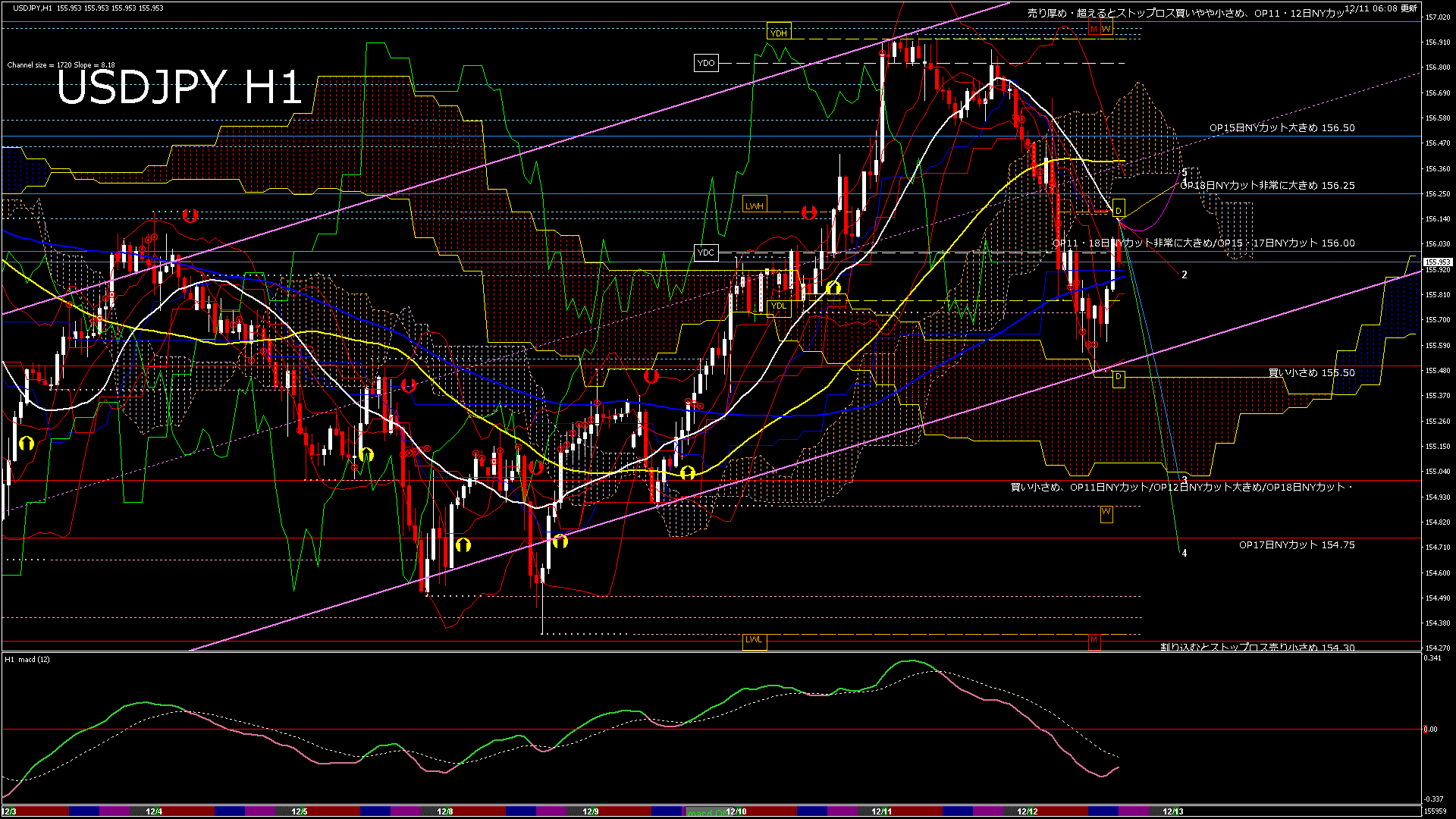Click the YDH yesterday-high label box
Screen dimensions: 1456x819
click(779, 33)
